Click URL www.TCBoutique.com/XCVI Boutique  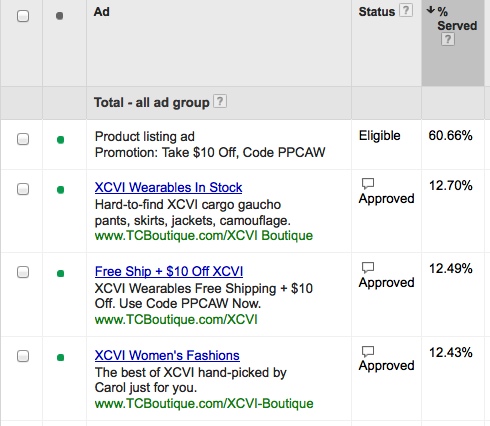204,236
